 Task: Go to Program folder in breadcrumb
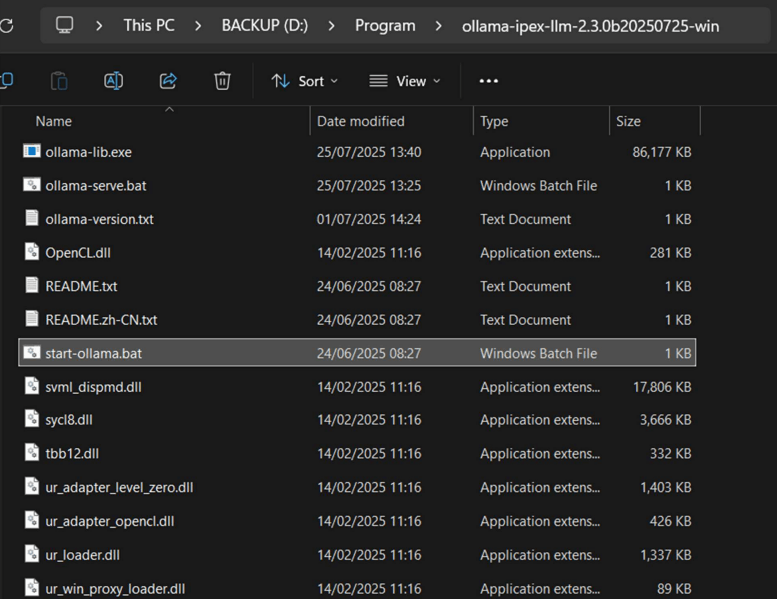385,25
